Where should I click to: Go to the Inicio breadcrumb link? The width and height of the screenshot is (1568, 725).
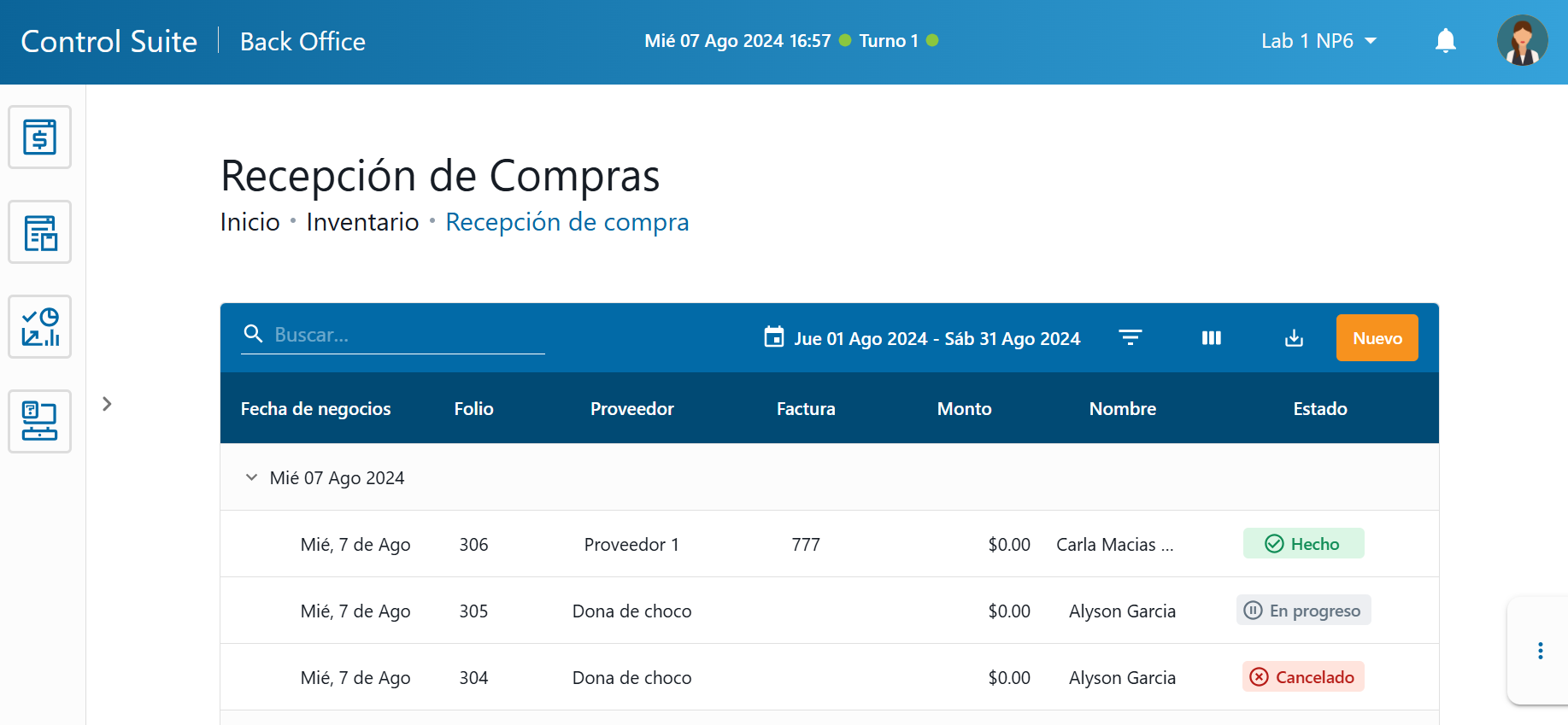pyautogui.click(x=250, y=222)
